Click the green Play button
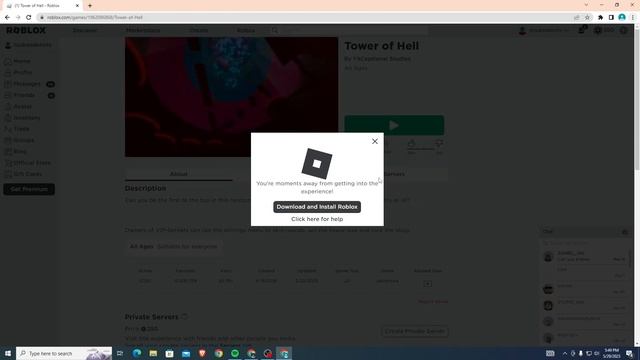Image resolution: width=640 pixels, height=360 pixels. [x=394, y=125]
